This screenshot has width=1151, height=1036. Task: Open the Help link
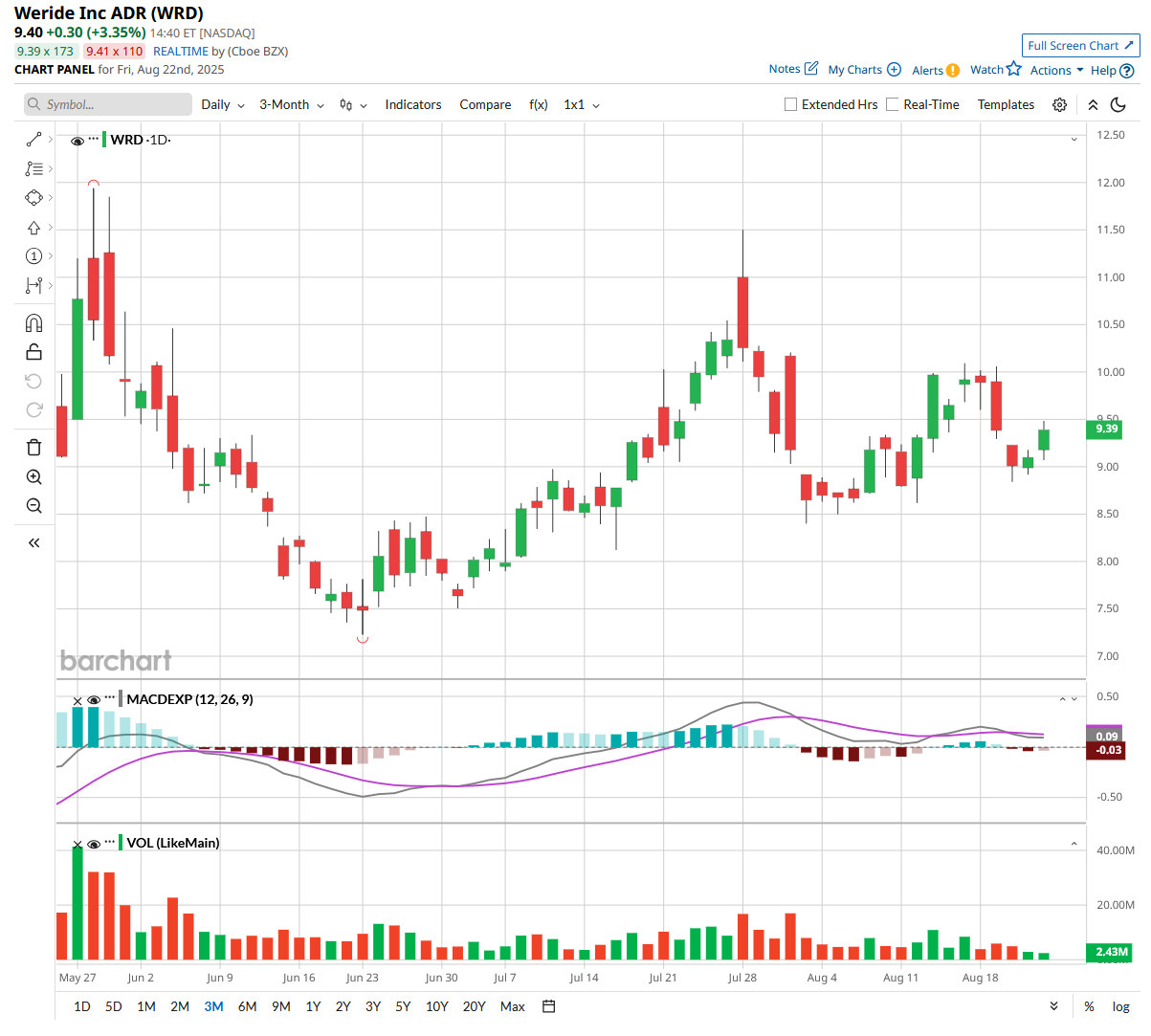[x=1113, y=70]
